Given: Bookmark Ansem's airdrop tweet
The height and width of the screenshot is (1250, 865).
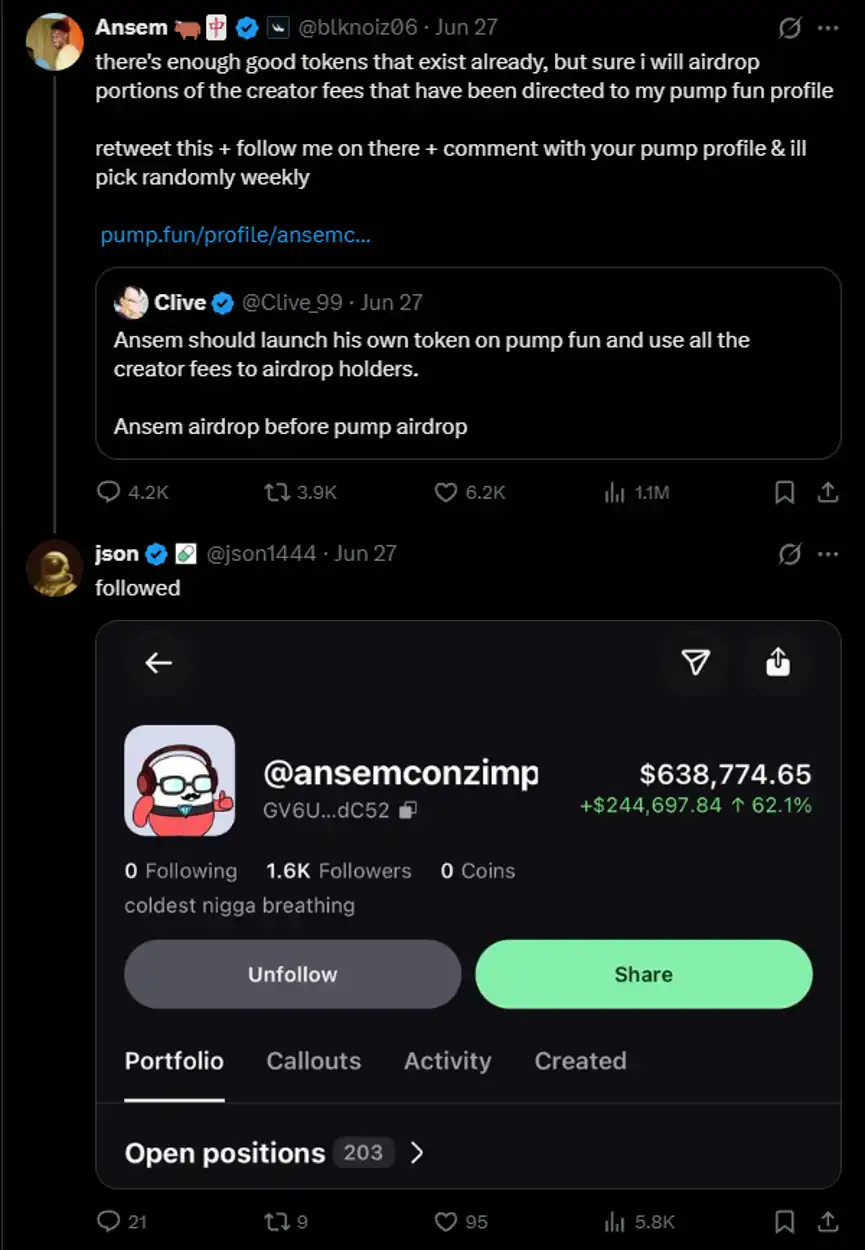Looking at the screenshot, I should coord(785,492).
